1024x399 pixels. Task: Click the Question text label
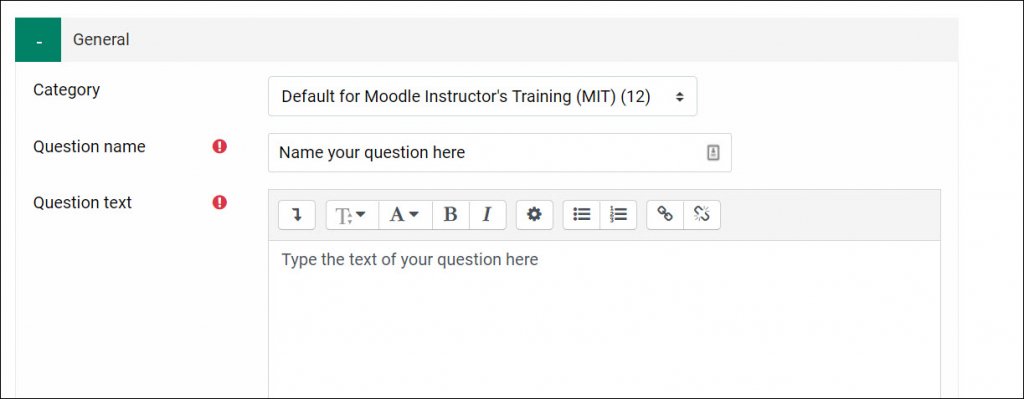click(x=82, y=202)
